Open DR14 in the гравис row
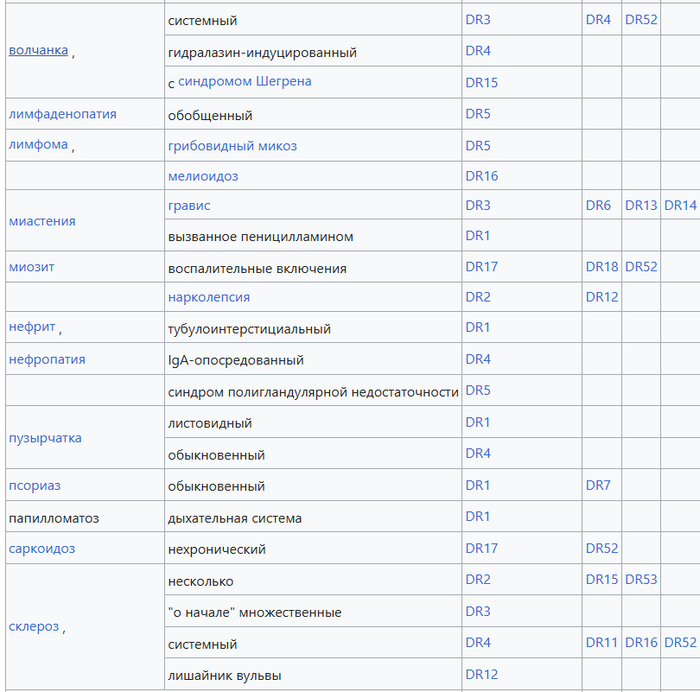The width and height of the screenshot is (700, 692). pyautogui.click(x=680, y=205)
